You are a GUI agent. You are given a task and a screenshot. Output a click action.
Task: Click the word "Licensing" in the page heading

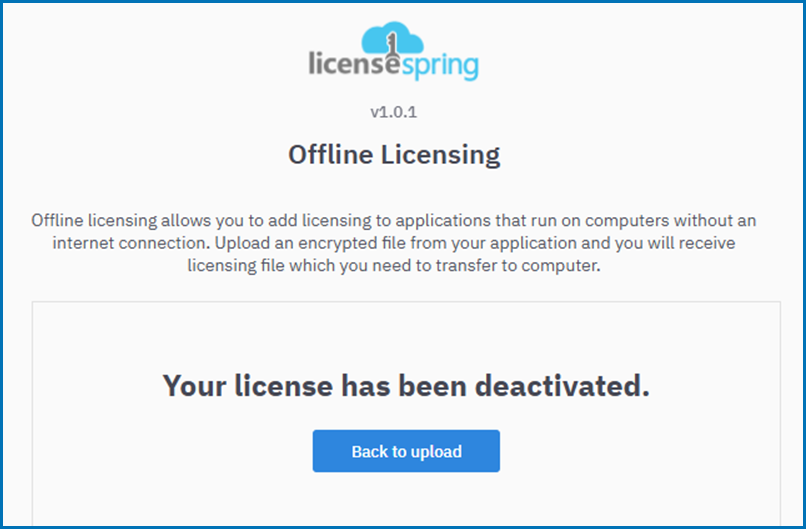click(x=440, y=155)
